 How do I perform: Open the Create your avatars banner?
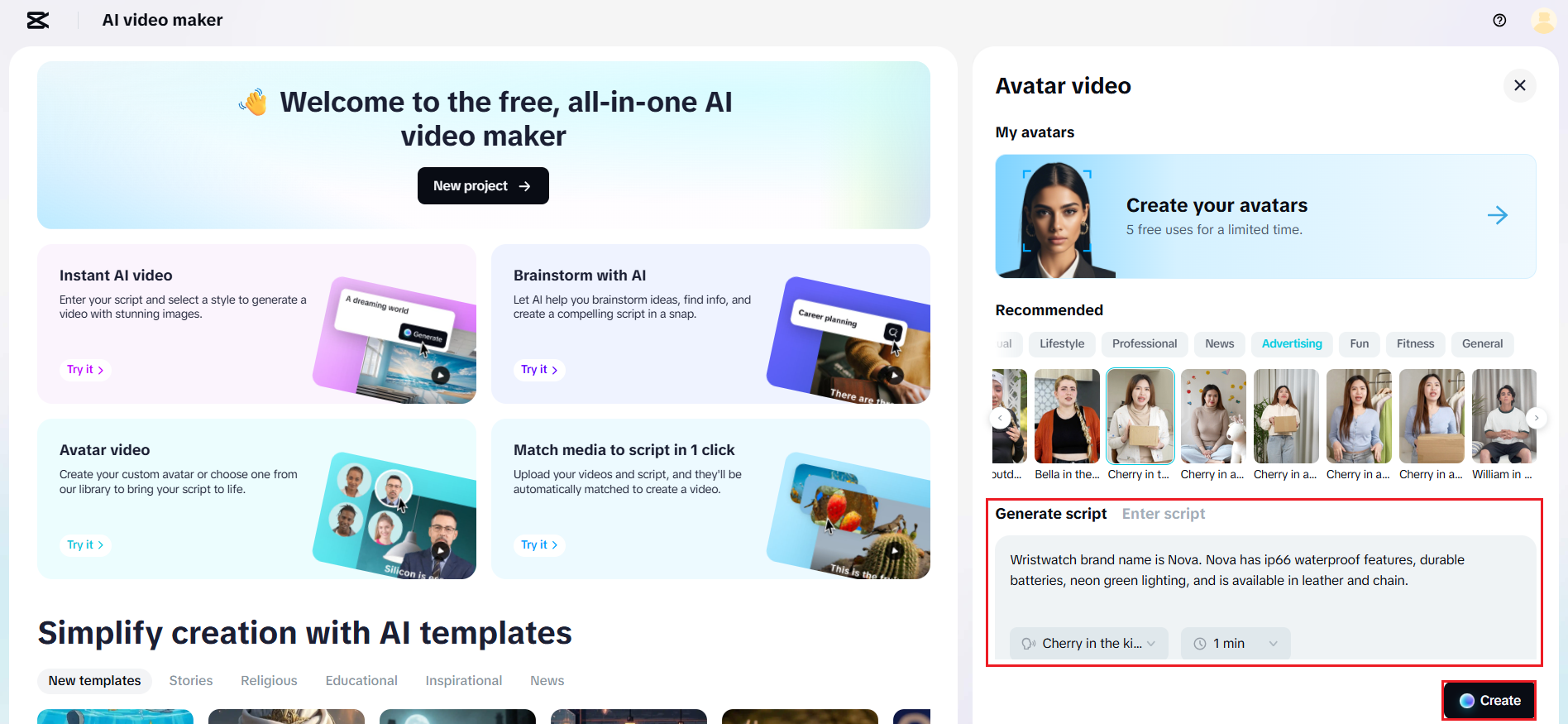1265,216
